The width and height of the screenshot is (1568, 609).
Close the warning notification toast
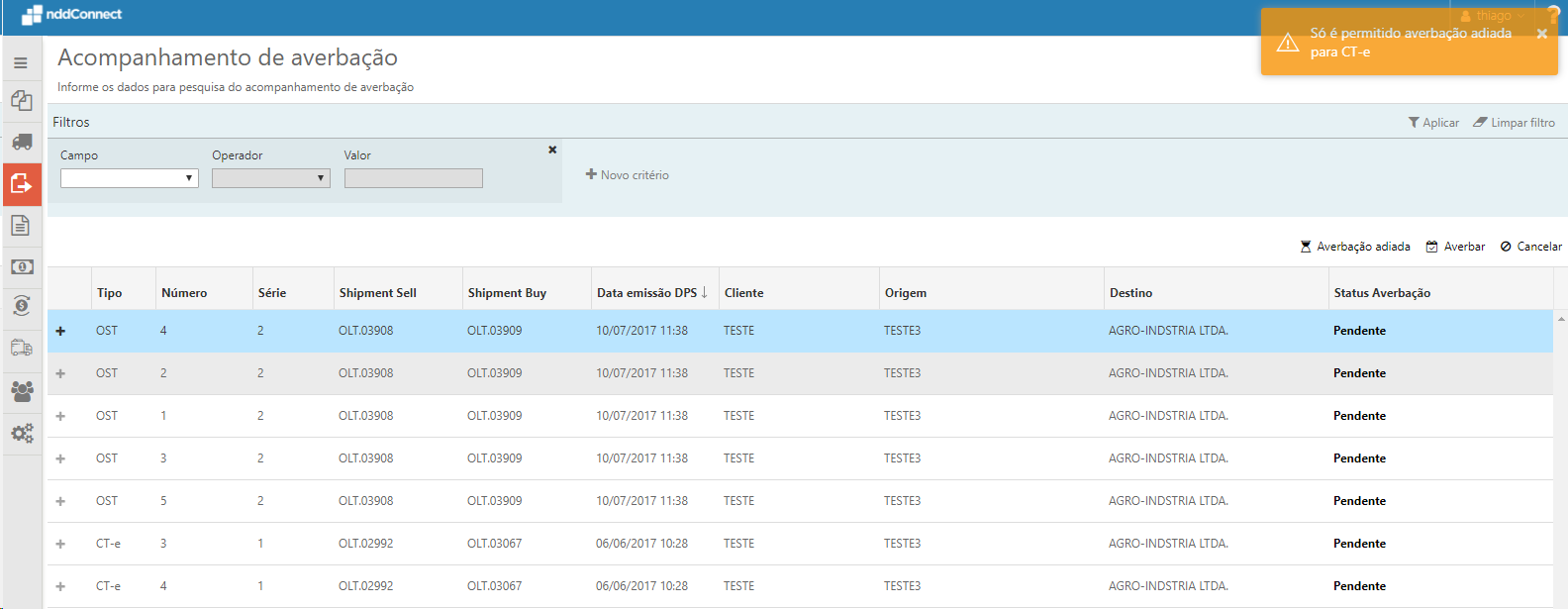coord(1541,34)
